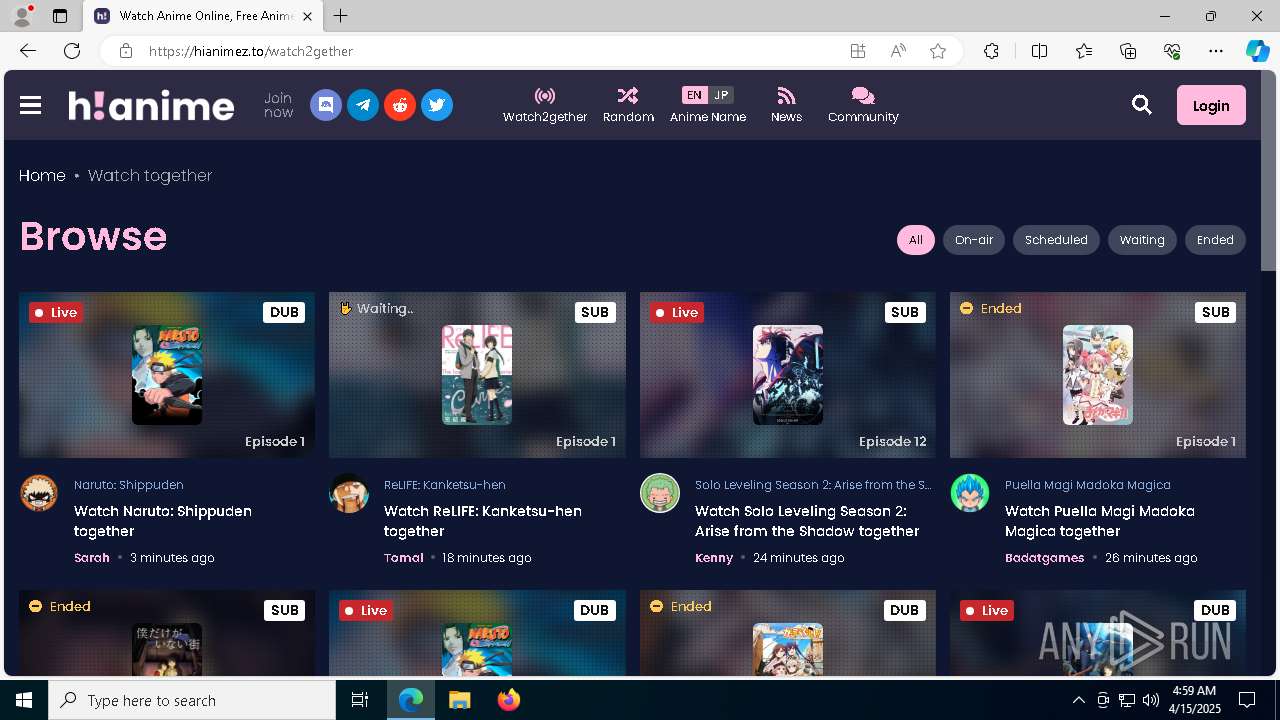
Task: Open the Reddit join link
Action: [x=400, y=105]
